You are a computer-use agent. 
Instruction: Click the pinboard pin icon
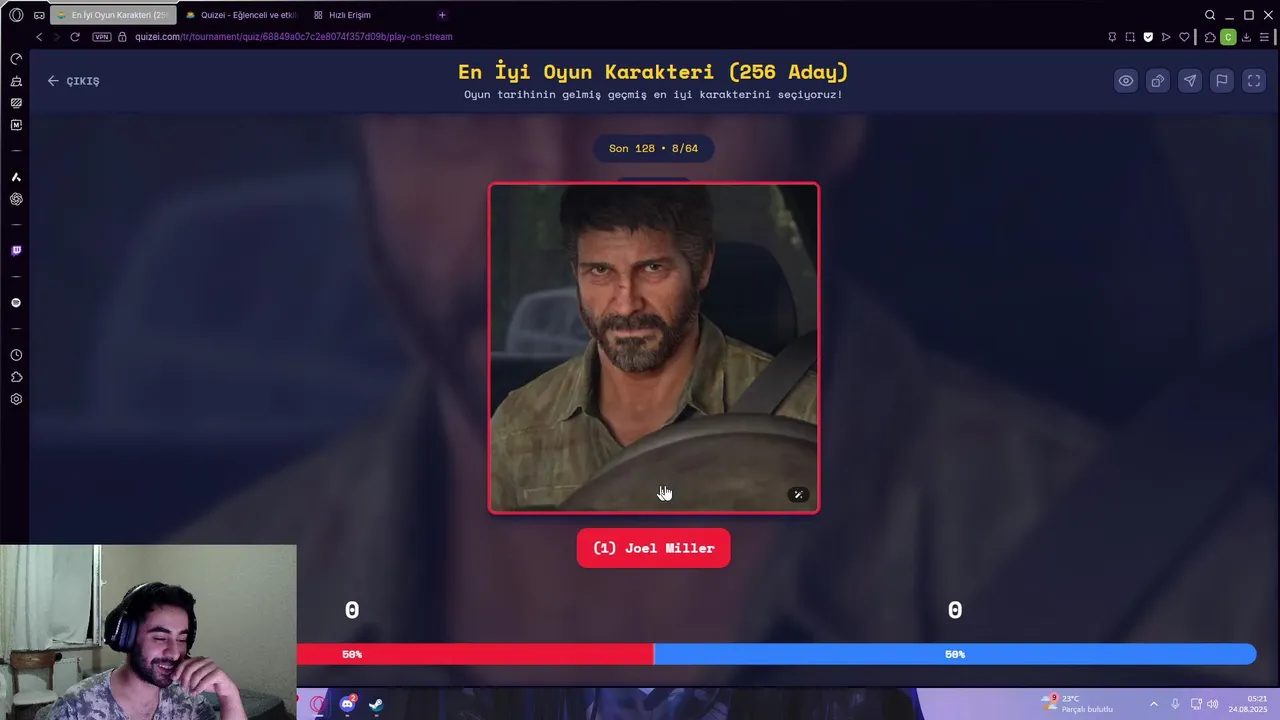[x=1112, y=37]
